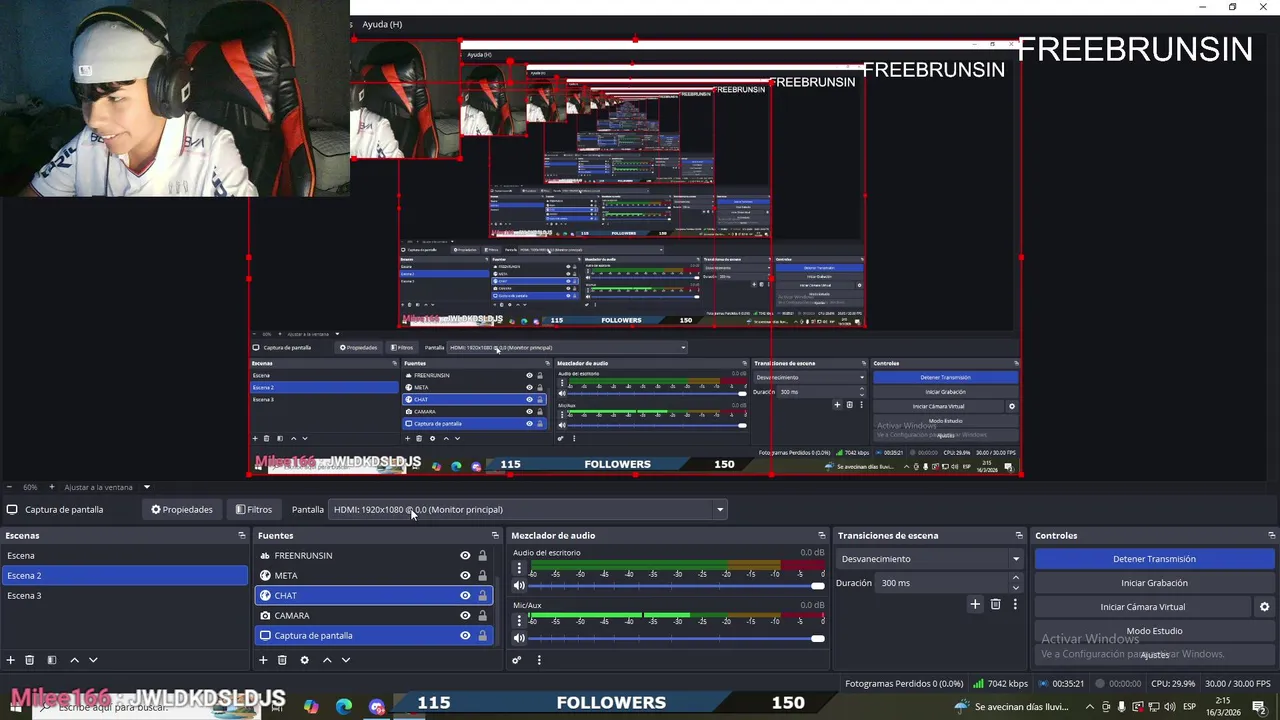Screen dimensions: 1280x720
Task: Delete the selected source with trash icon
Action: [x=282, y=660]
